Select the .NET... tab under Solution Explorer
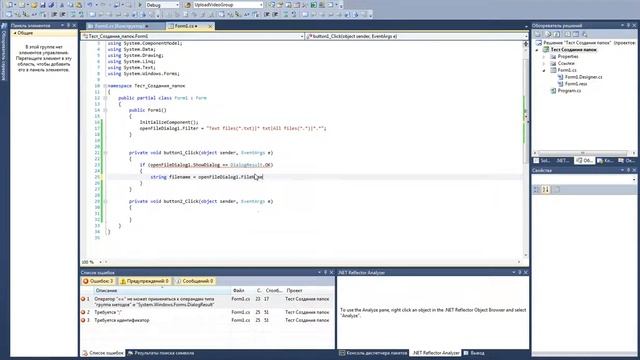Viewport: 640px width, 360px height. point(563,161)
